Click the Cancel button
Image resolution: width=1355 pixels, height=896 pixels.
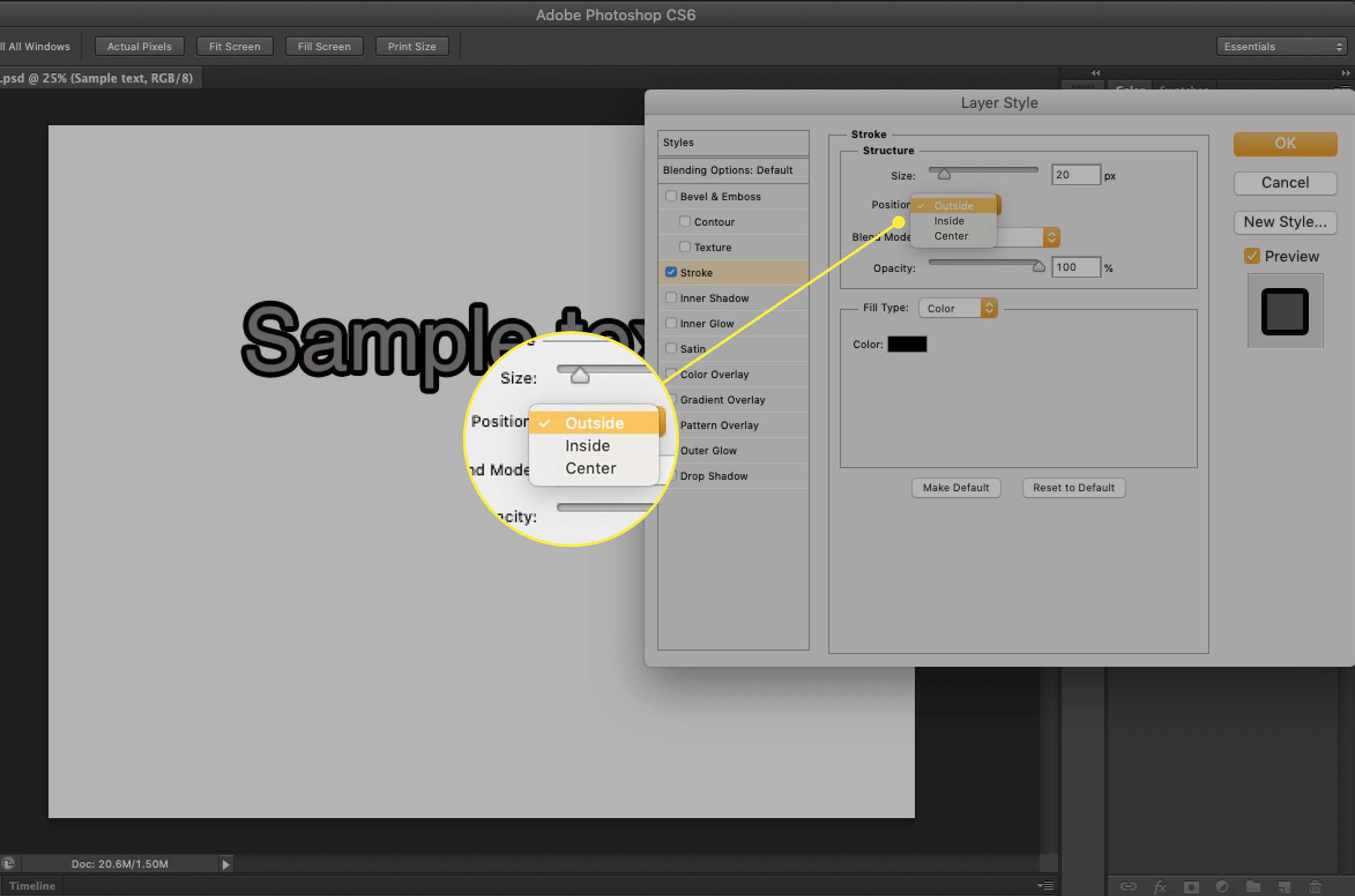coord(1285,183)
